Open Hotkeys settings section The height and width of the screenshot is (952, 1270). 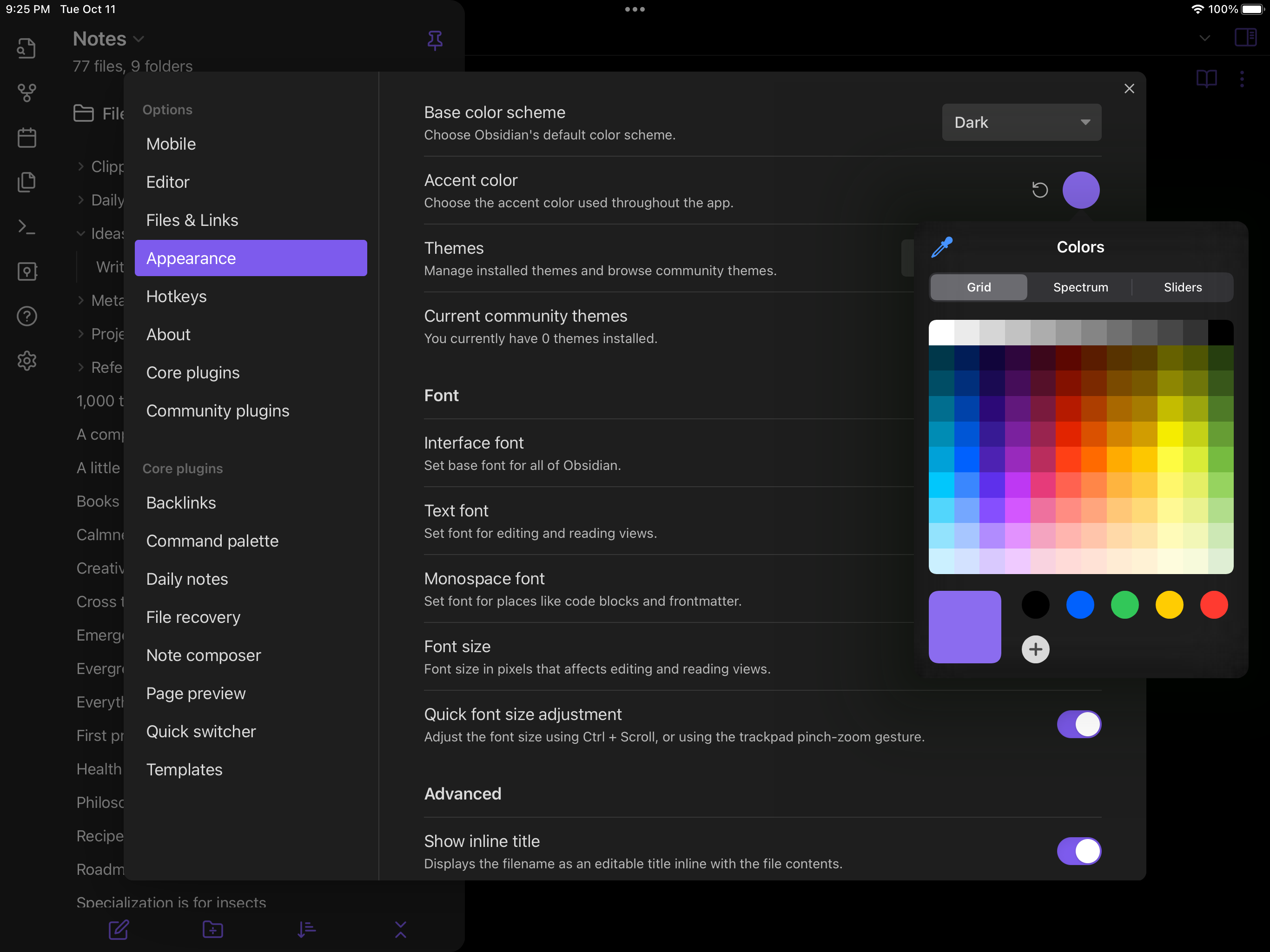[x=176, y=296]
